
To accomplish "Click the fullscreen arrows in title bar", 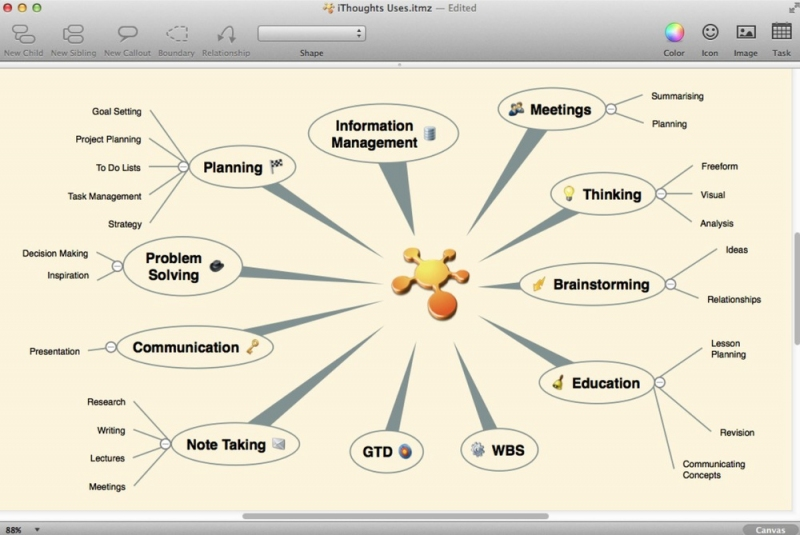I will coord(793,8).
